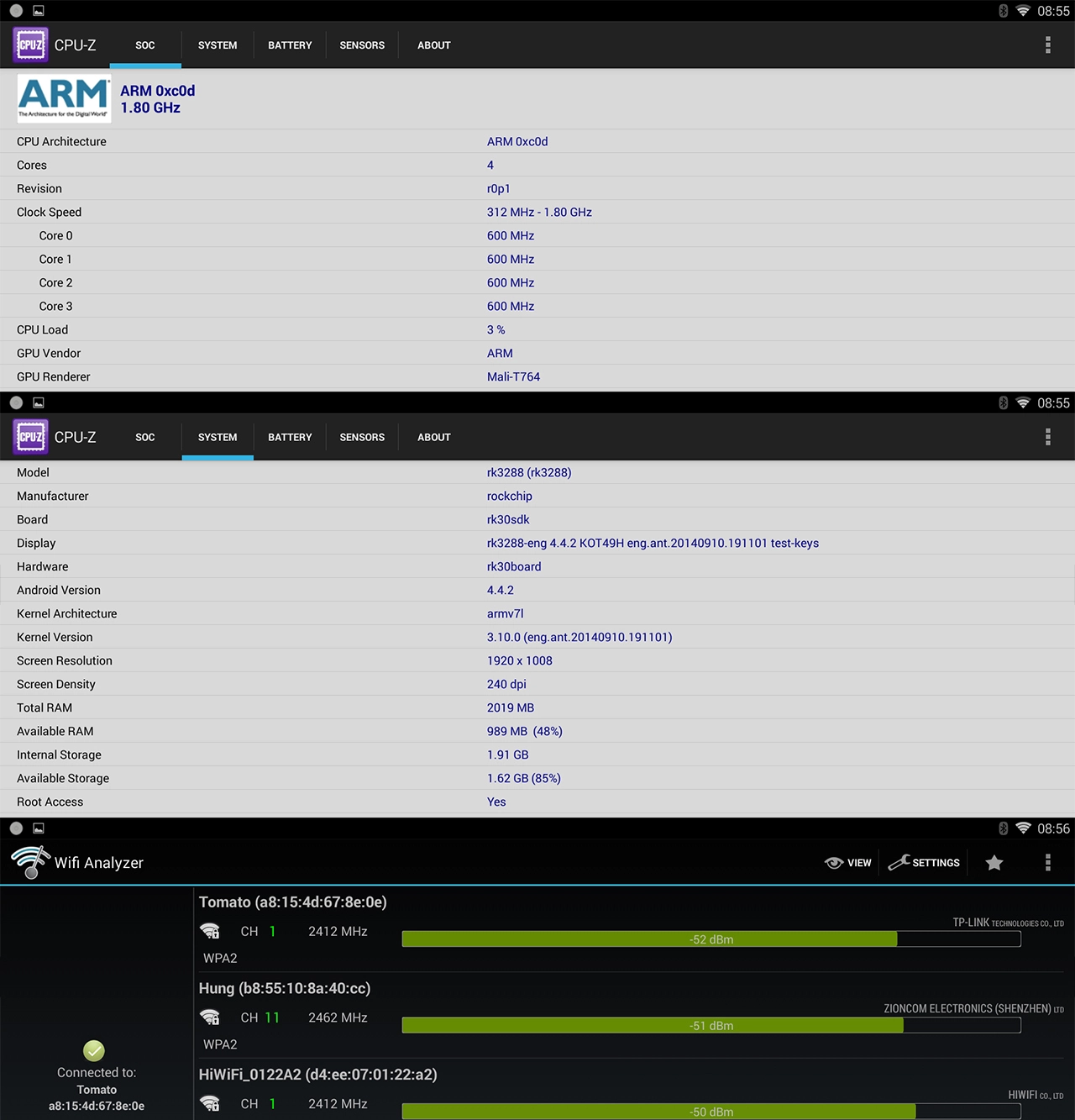
Task: Open Wifi Analyzer SETTINGS
Action: [x=924, y=863]
